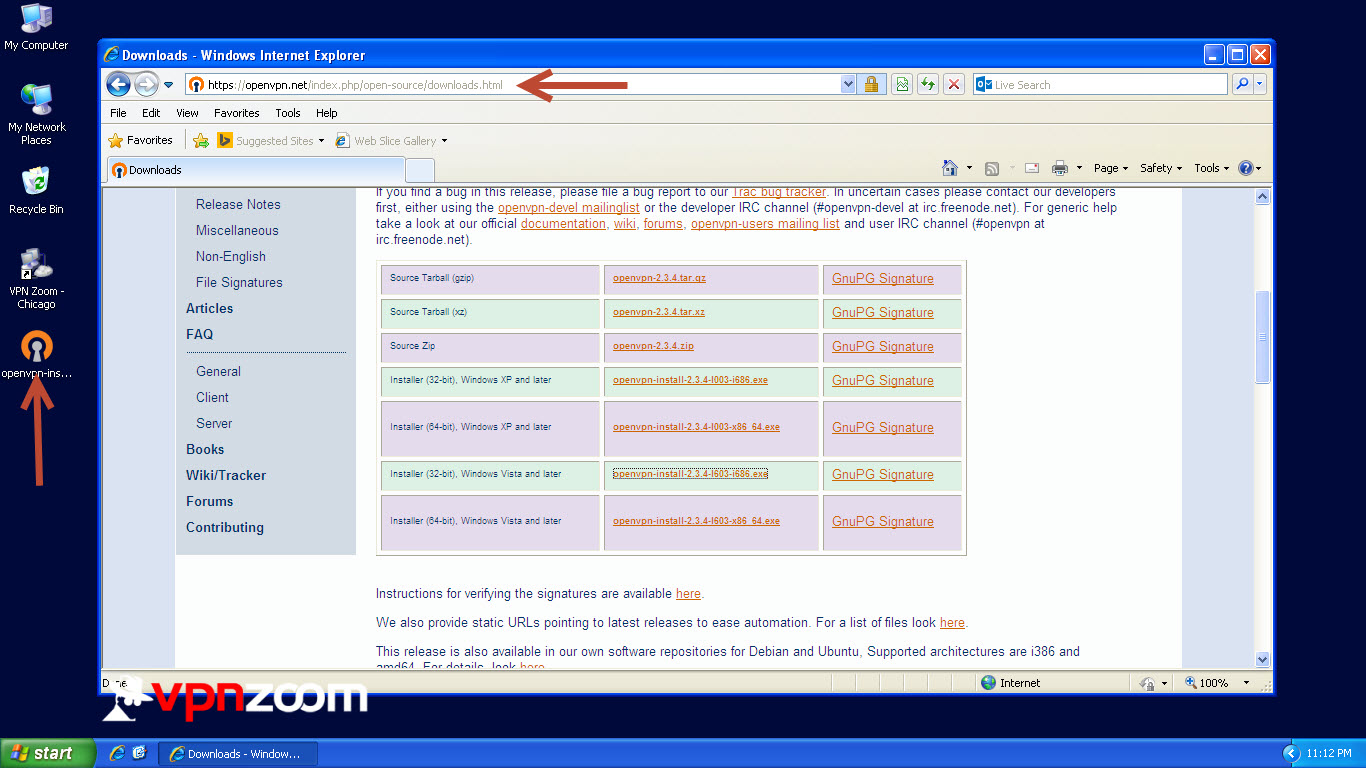The width and height of the screenshot is (1366, 768).
Task: Open the Web Slice Gallery dropdown
Action: (x=392, y=141)
